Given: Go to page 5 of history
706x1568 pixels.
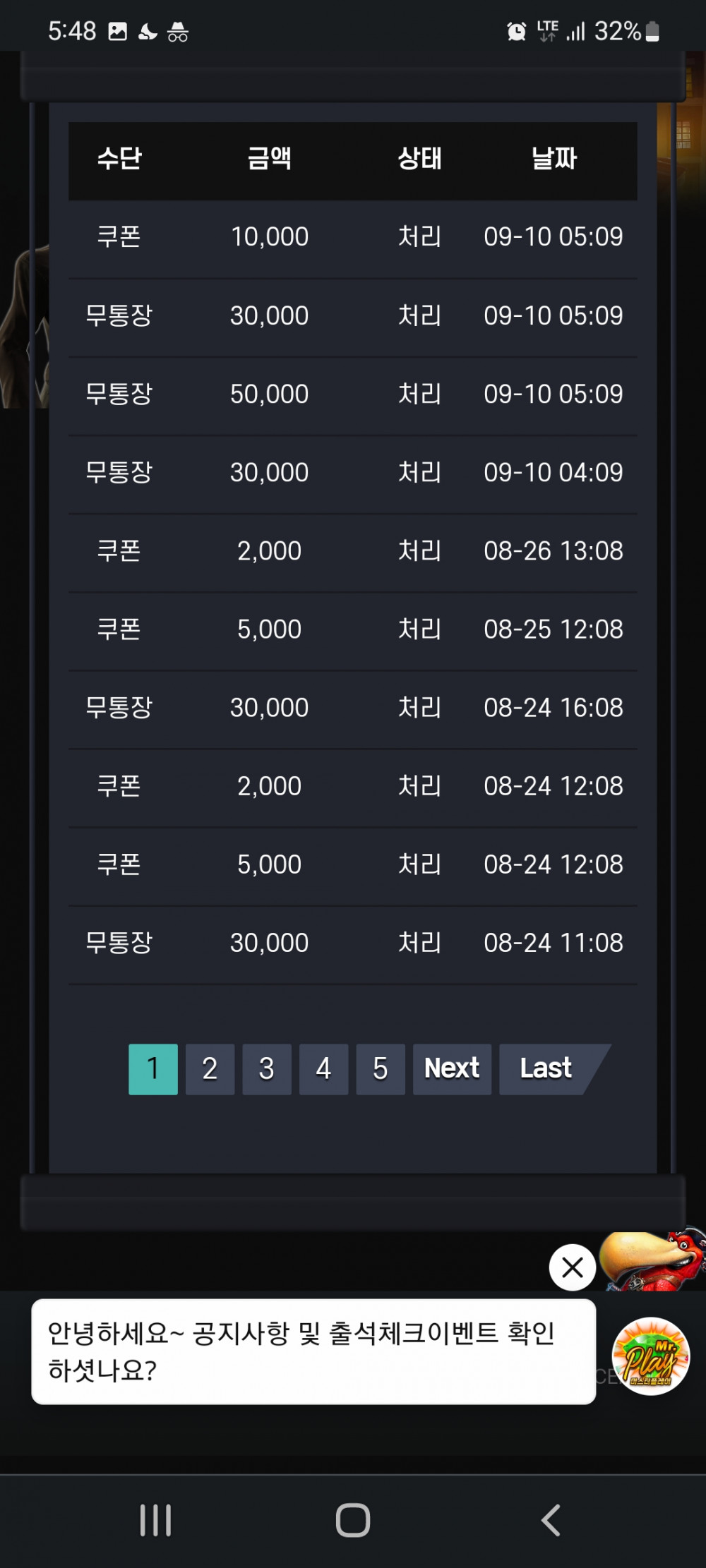Looking at the screenshot, I should click(381, 1069).
